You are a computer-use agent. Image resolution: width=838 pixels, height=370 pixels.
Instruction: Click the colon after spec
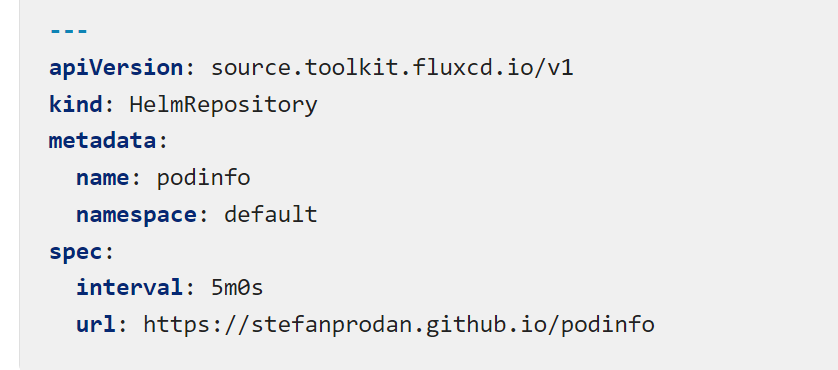[109, 253]
